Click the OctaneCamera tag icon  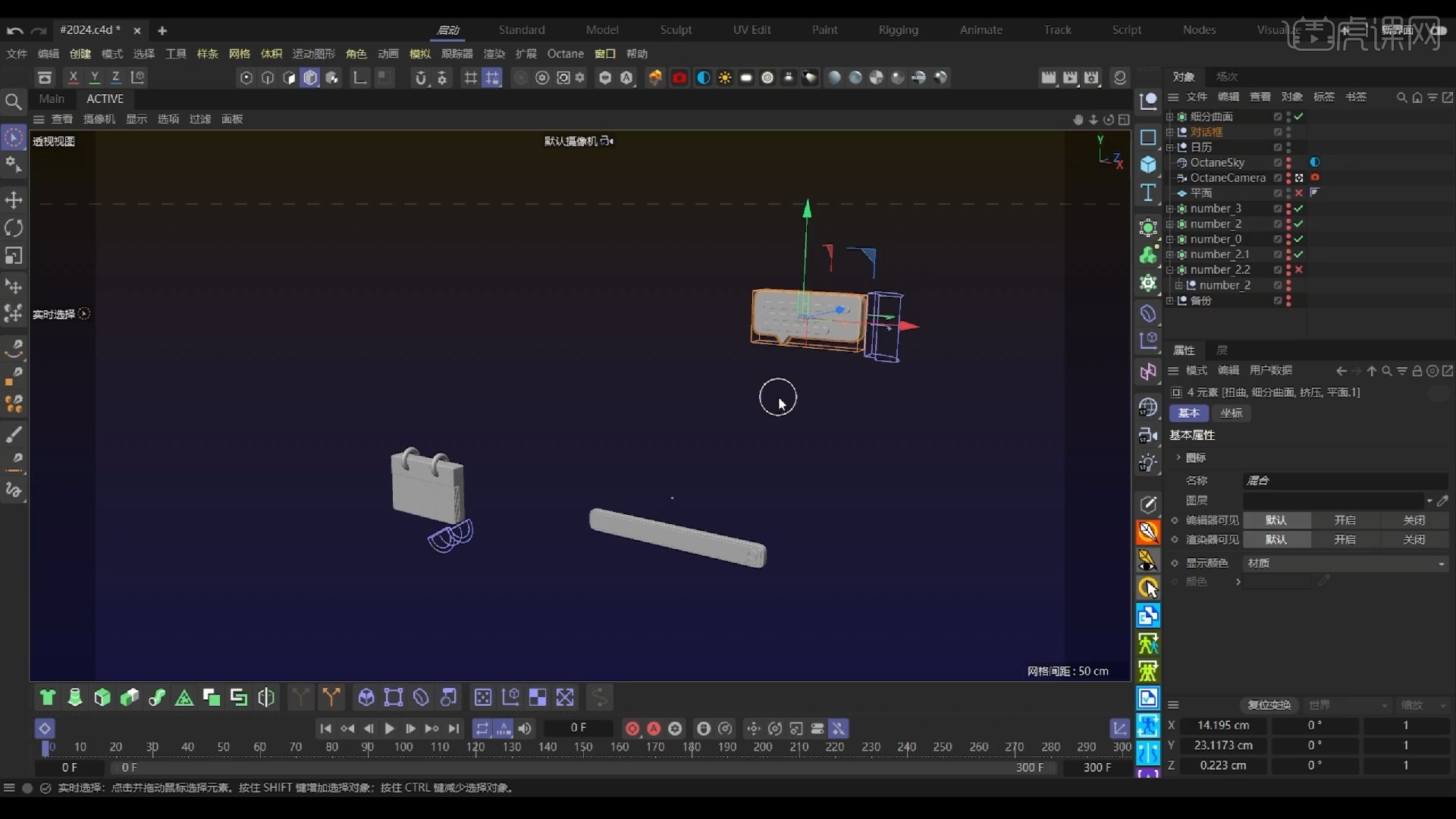1315,177
